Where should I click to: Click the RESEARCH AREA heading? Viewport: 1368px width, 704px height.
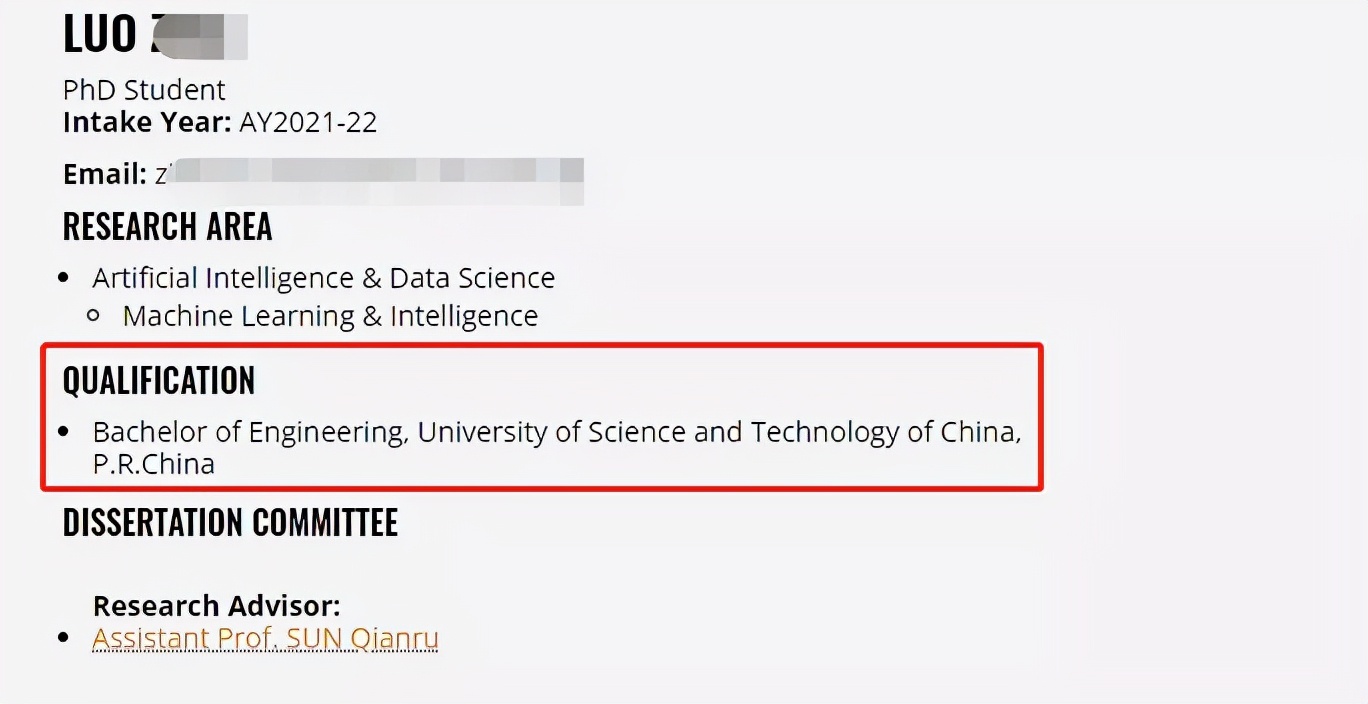167,227
